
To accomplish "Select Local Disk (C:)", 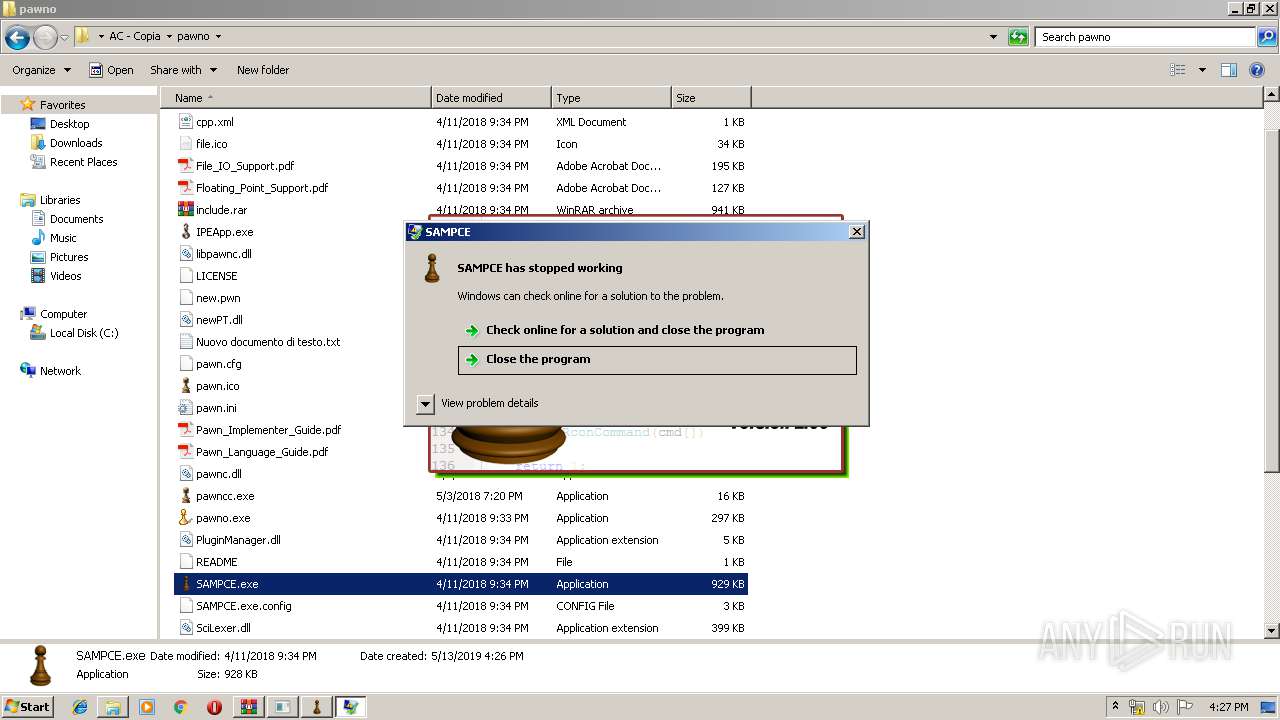I will click(84, 333).
